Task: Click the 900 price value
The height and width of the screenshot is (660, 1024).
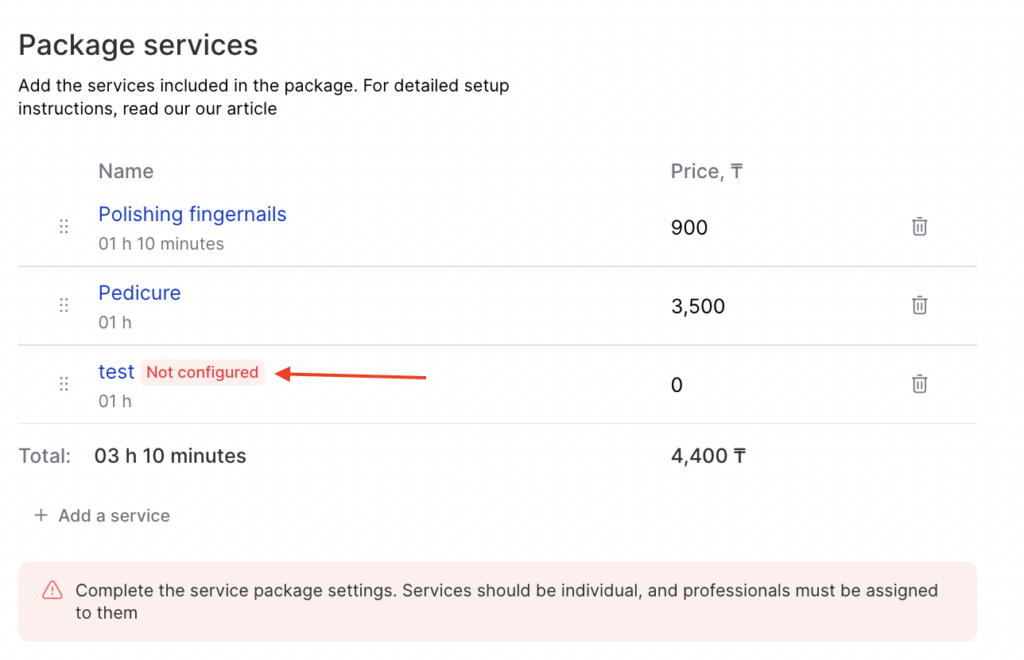Action: (689, 228)
